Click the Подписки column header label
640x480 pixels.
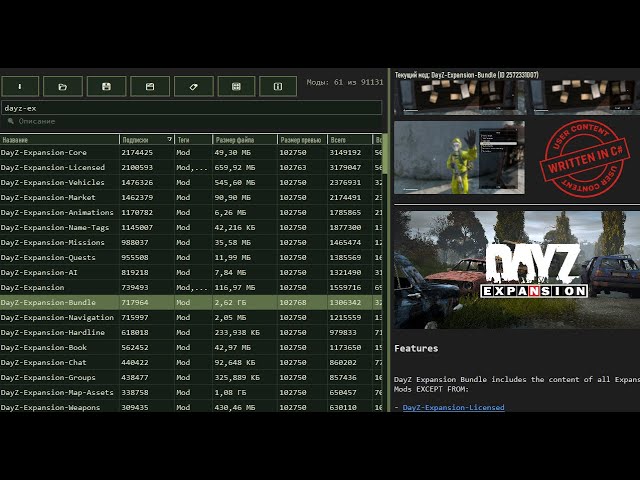point(135,140)
